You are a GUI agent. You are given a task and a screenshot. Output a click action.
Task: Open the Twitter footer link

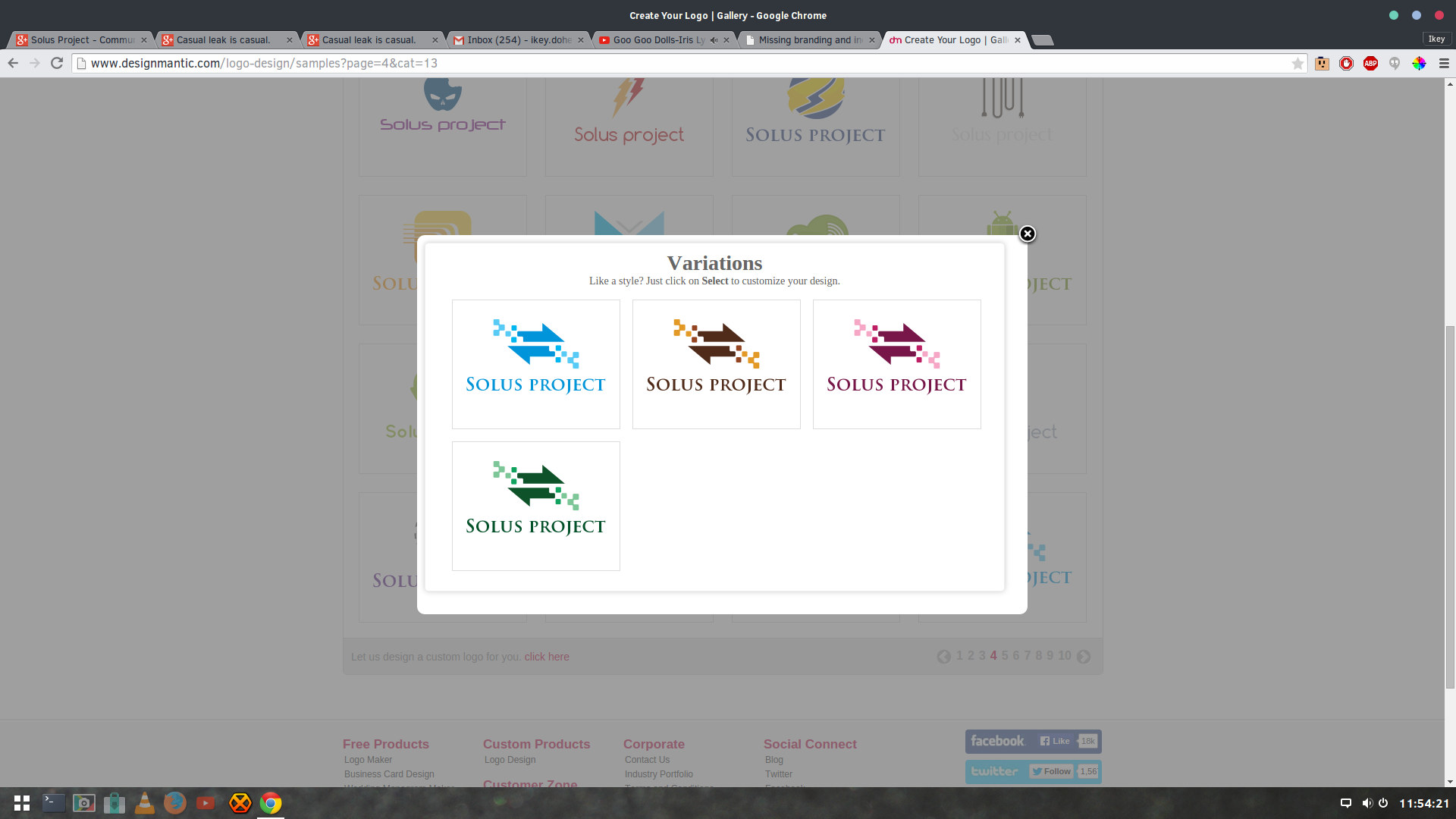click(x=778, y=774)
